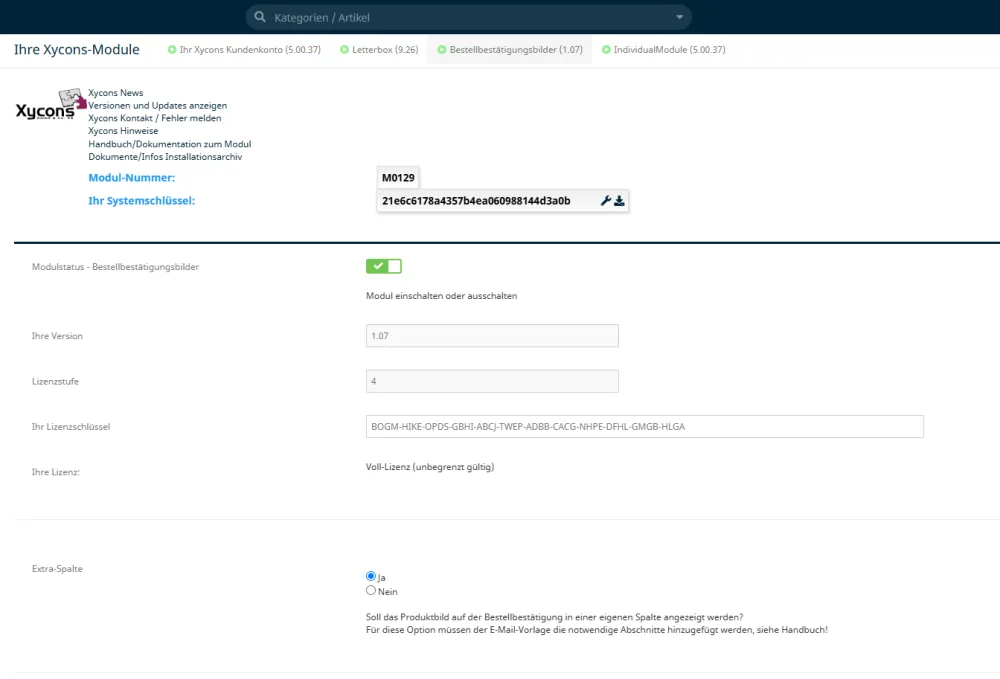Click the green status icon beside Bestellbestätigungsbilder
Screen dimensions: 1000x679
441,50
